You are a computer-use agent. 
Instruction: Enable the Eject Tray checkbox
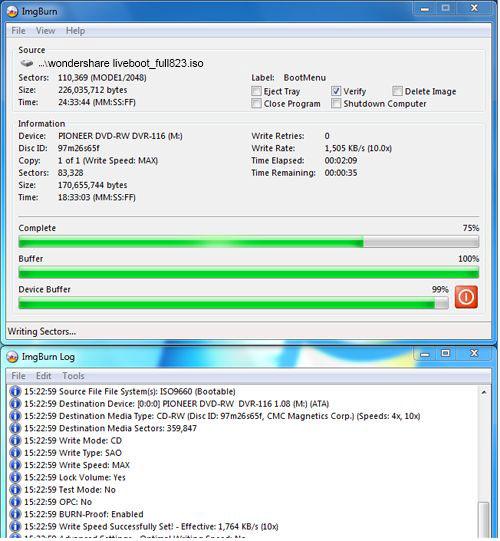pyautogui.click(x=256, y=91)
